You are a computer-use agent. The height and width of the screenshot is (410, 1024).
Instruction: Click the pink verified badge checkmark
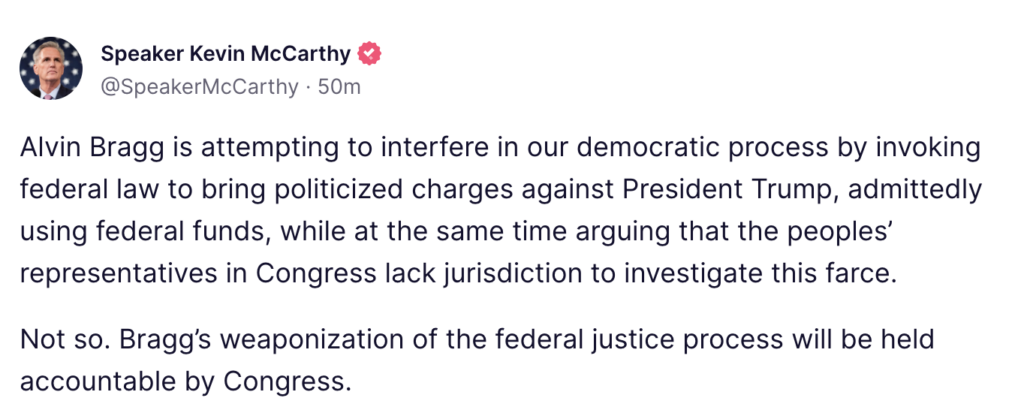(370, 54)
